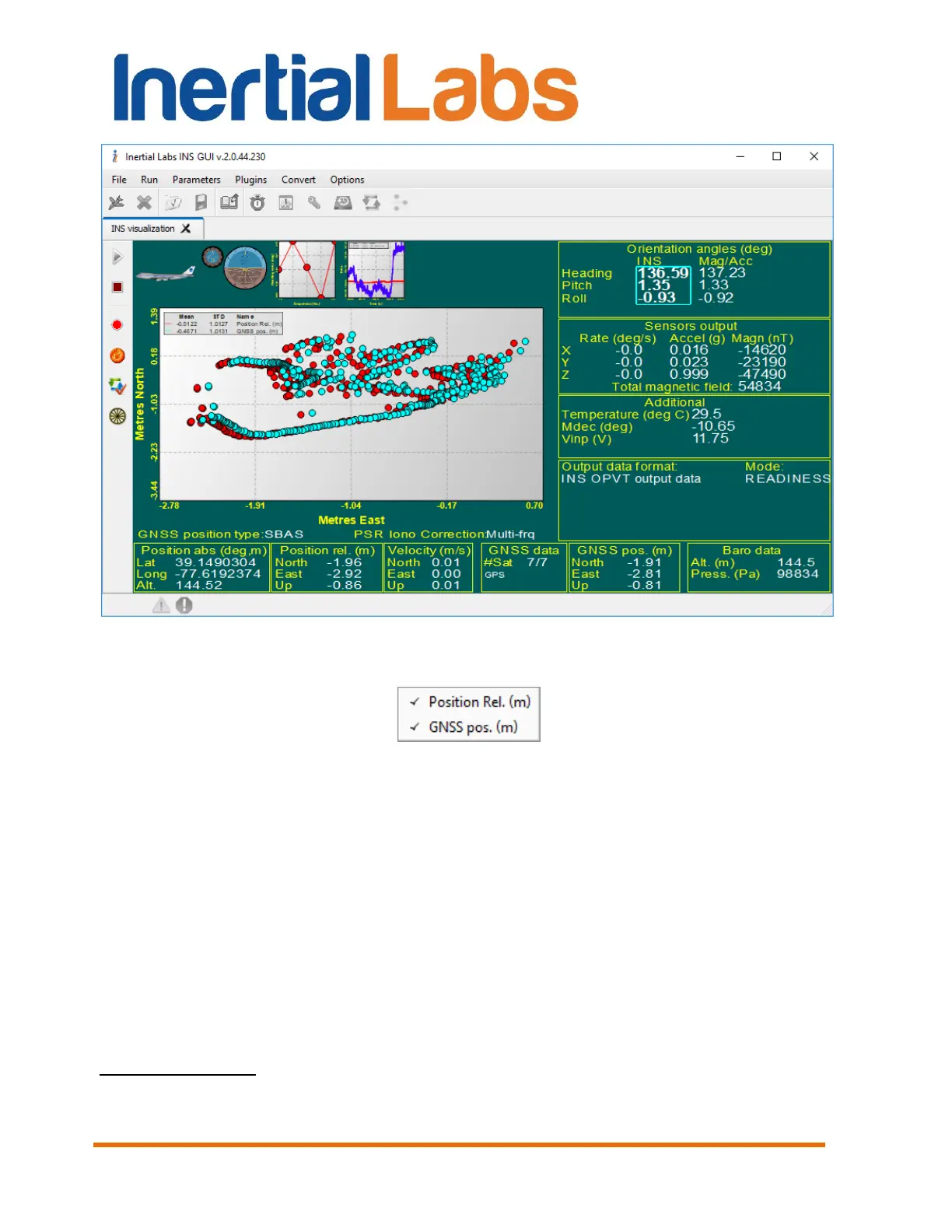Click the artificial horizon attitude indicator
Viewport: 952px width, 1232px height.
click(x=245, y=268)
